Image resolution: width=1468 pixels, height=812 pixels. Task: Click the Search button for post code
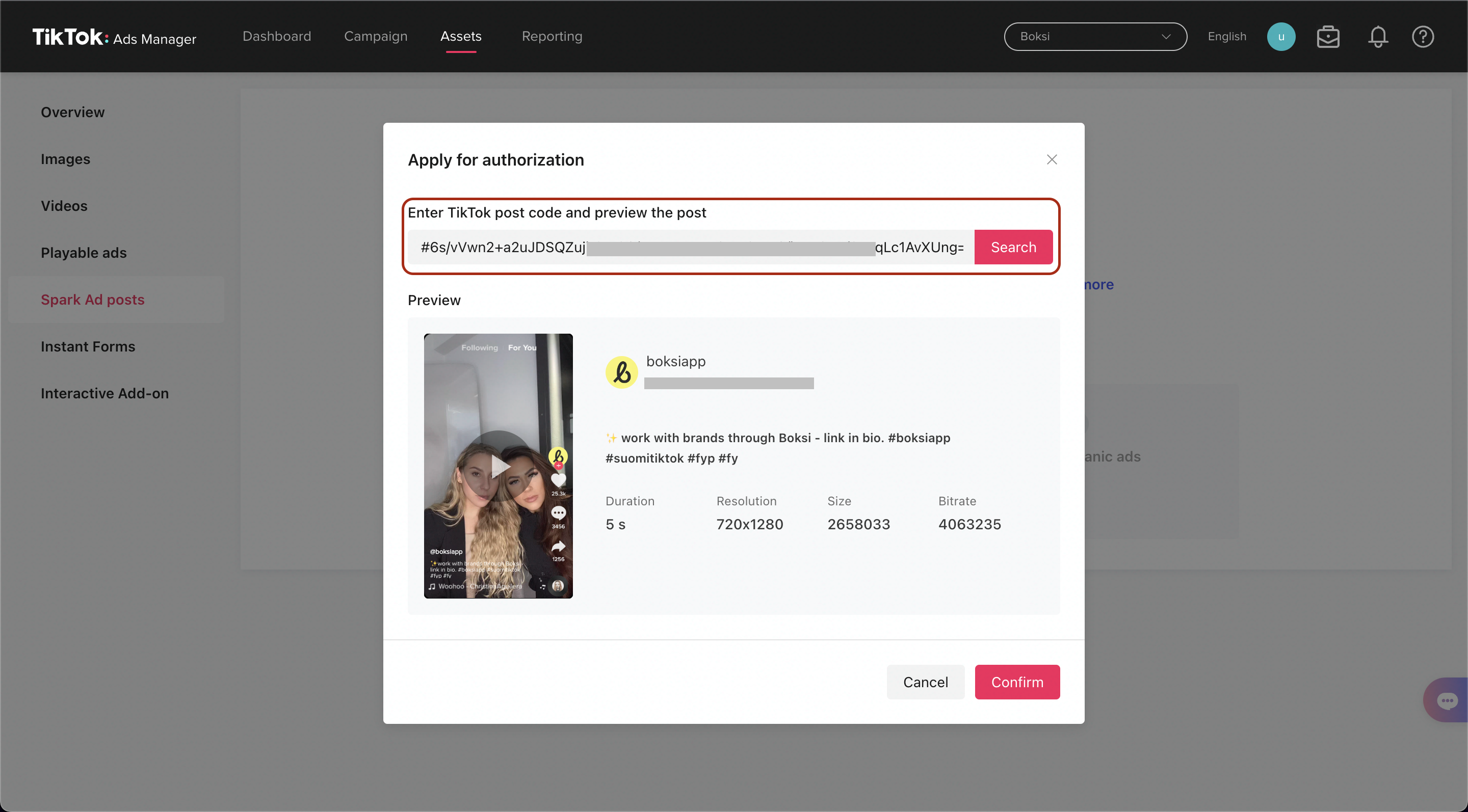click(x=1014, y=246)
